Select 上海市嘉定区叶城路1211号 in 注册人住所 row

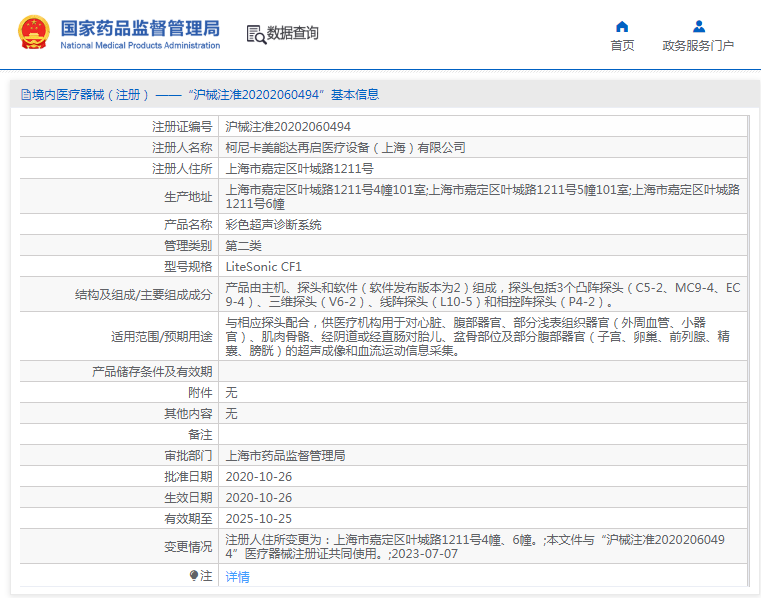click(x=299, y=169)
